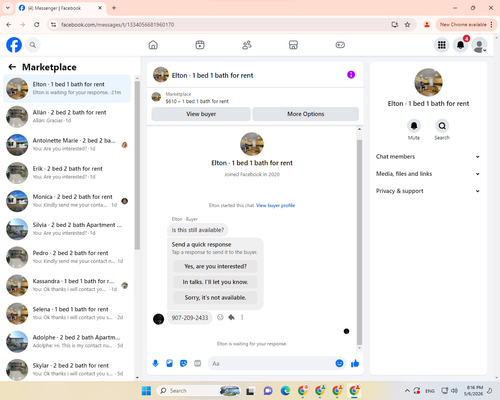Open the emoji picker in message field
Screen dimensions: 500x400
click(339, 363)
